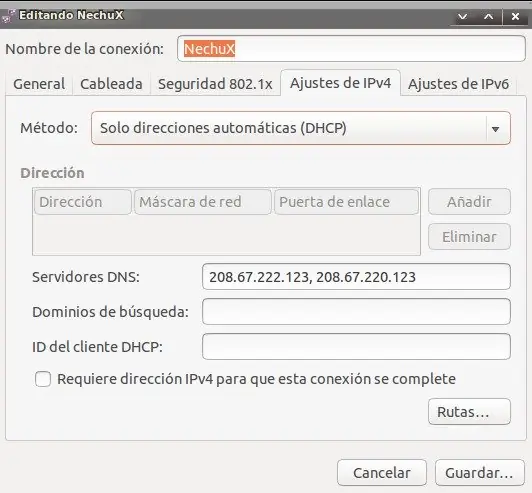Click inside the Servidores DNS field
This screenshot has width=532, height=493.
(356, 277)
